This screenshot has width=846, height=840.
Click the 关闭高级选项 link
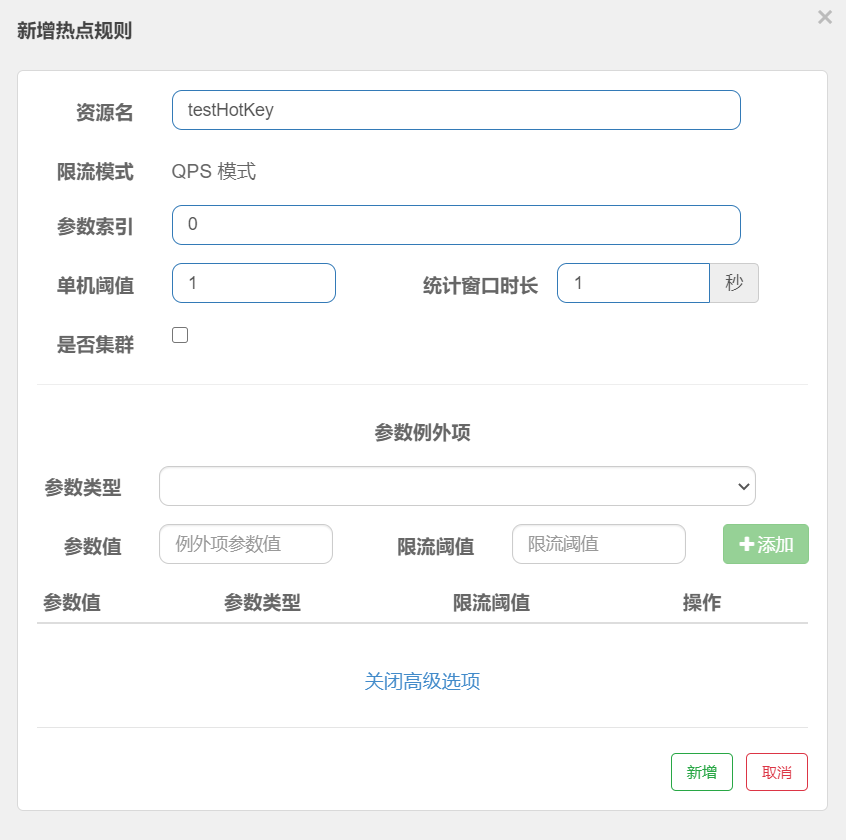click(x=423, y=681)
